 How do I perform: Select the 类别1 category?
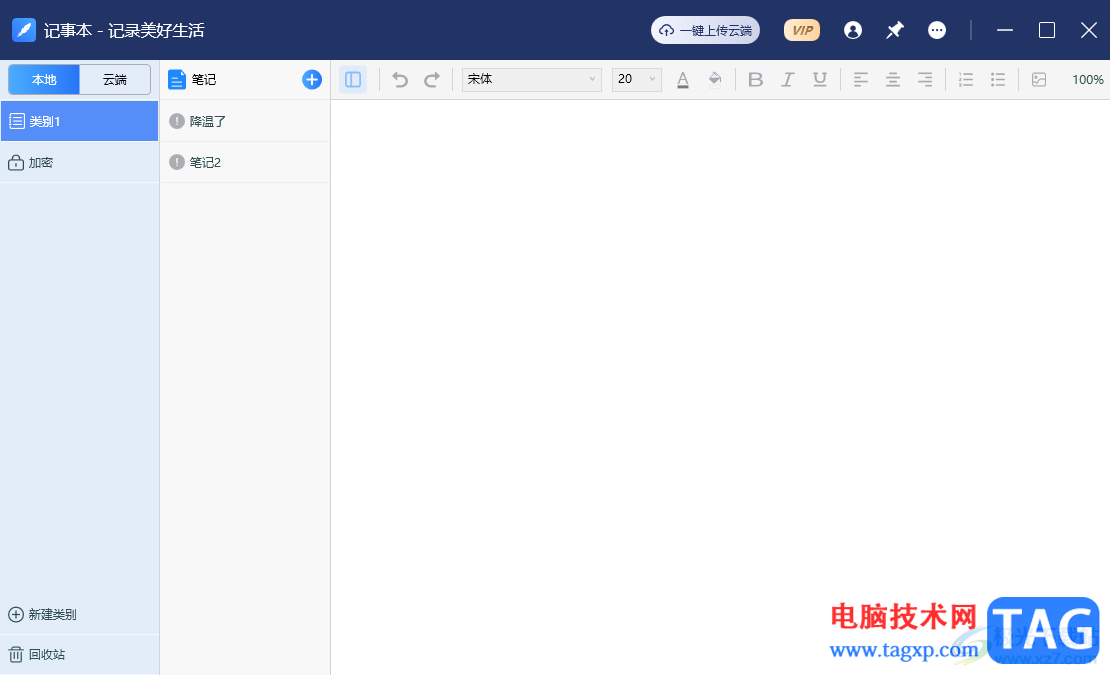(x=79, y=121)
